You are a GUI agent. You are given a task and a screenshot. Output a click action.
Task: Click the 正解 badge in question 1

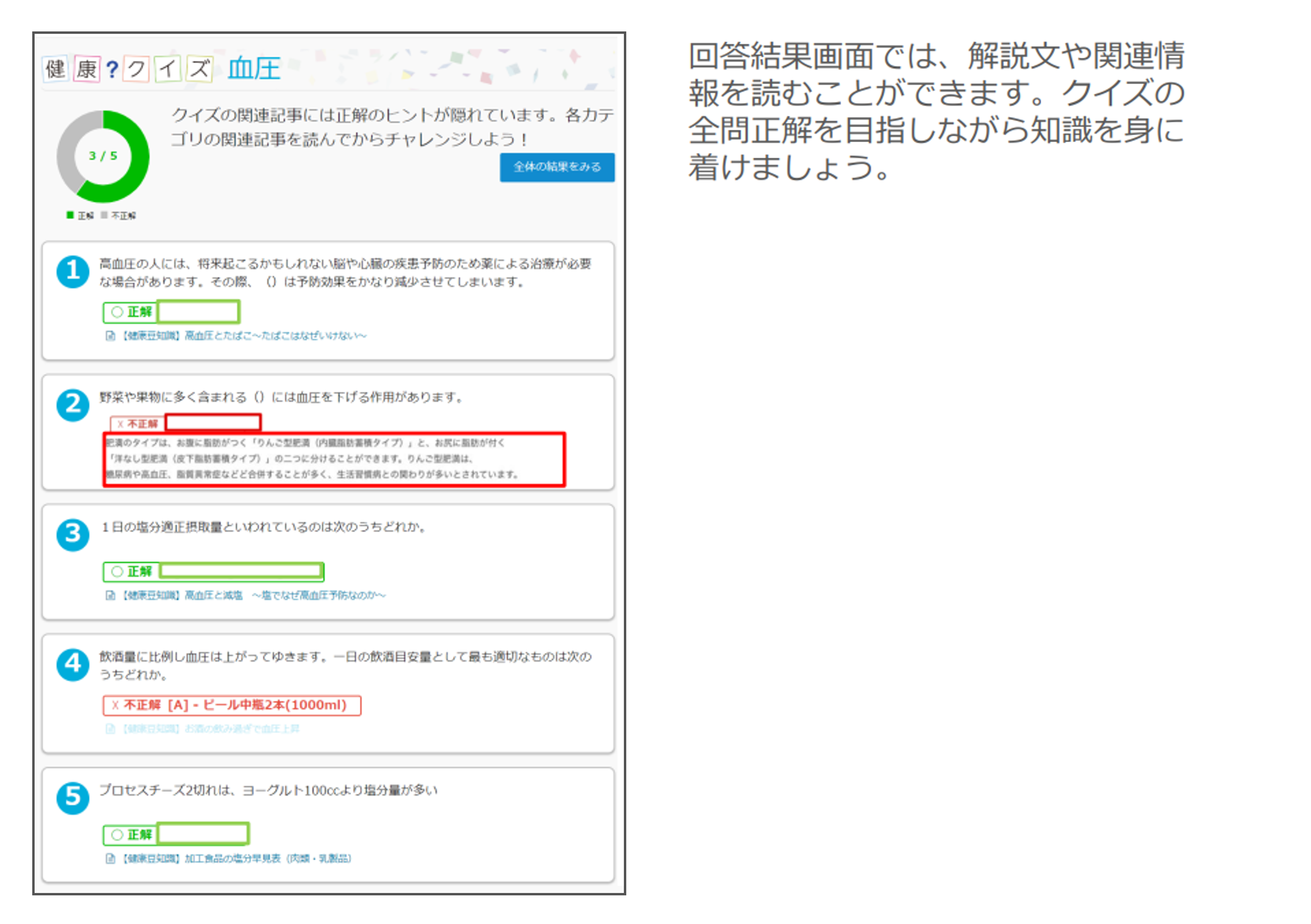point(130,312)
